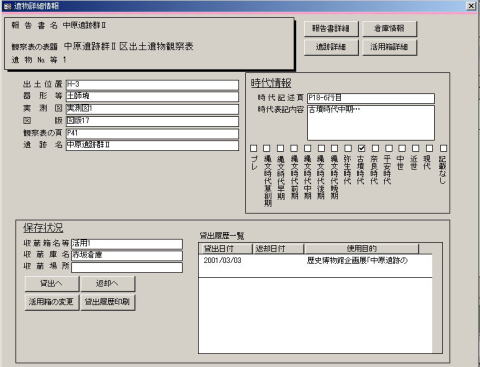
Task: Check the 縄文時代前期 checkbox
Action: [294, 148]
